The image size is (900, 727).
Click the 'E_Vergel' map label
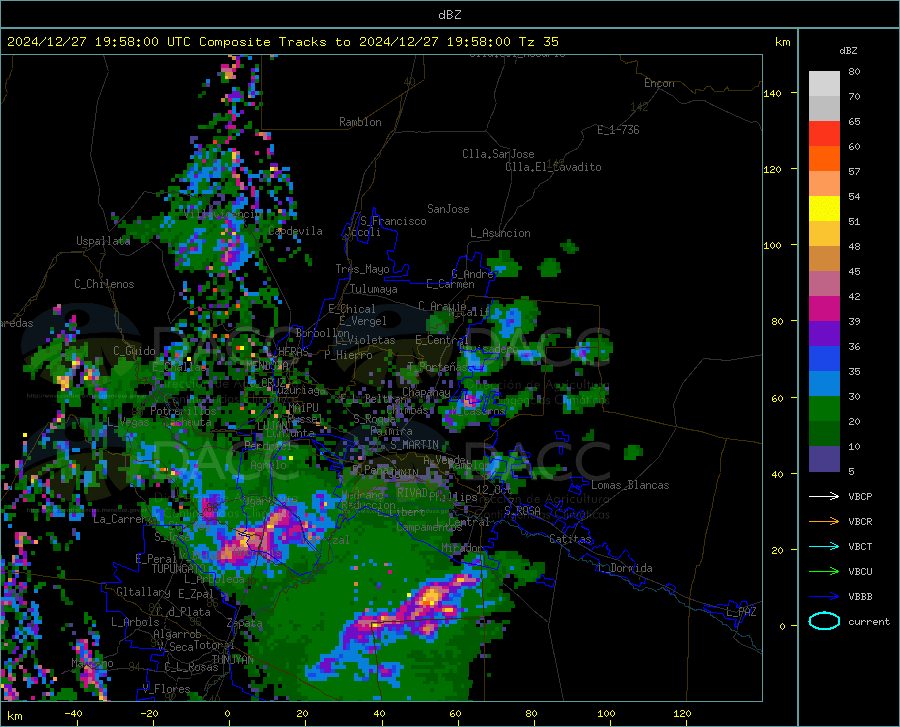[x=362, y=321]
